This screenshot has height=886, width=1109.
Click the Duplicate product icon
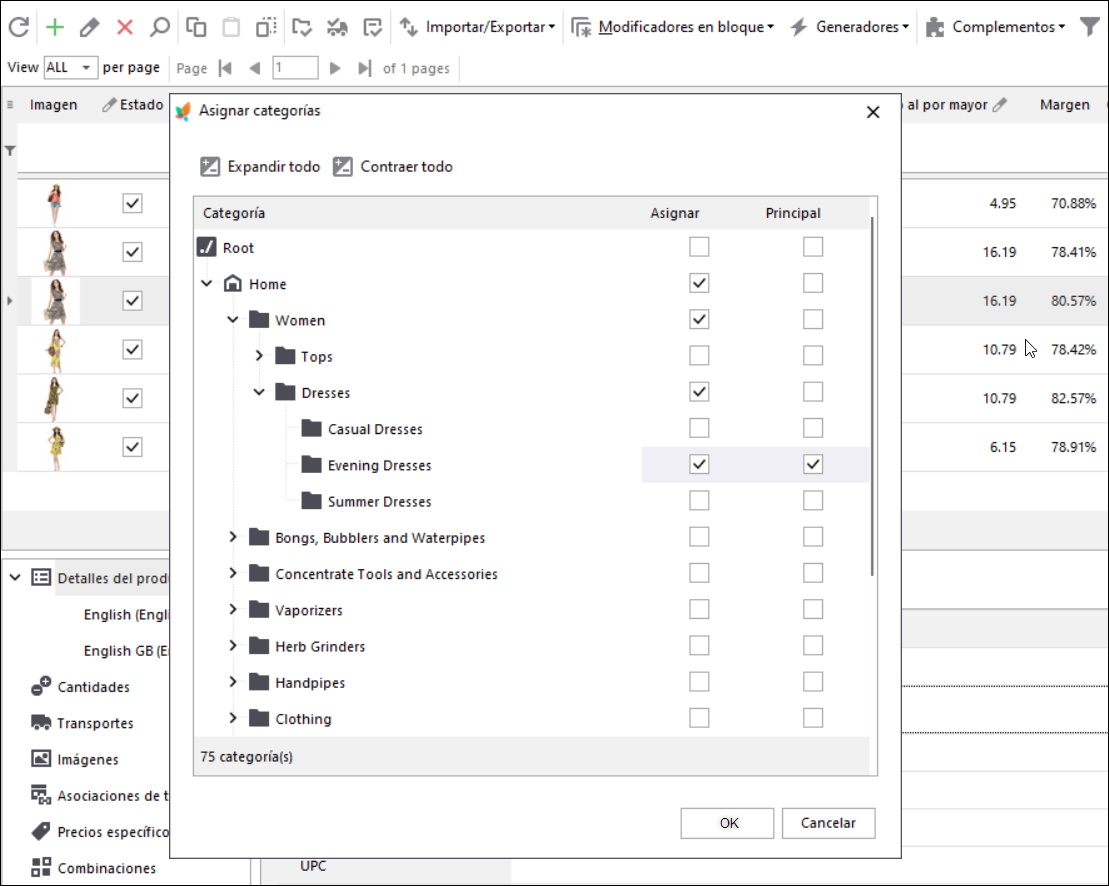tap(266, 27)
